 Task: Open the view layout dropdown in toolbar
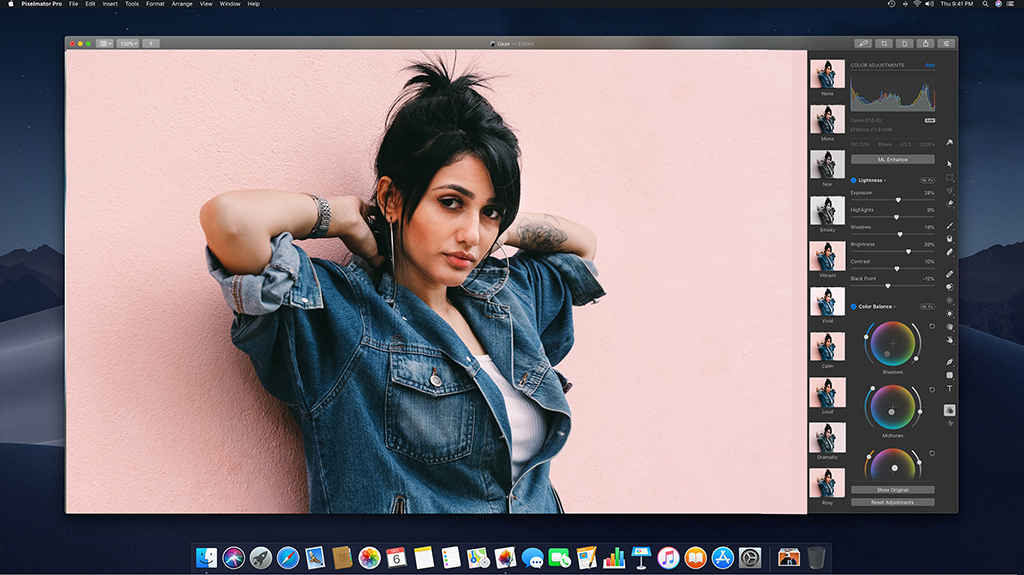(x=104, y=44)
